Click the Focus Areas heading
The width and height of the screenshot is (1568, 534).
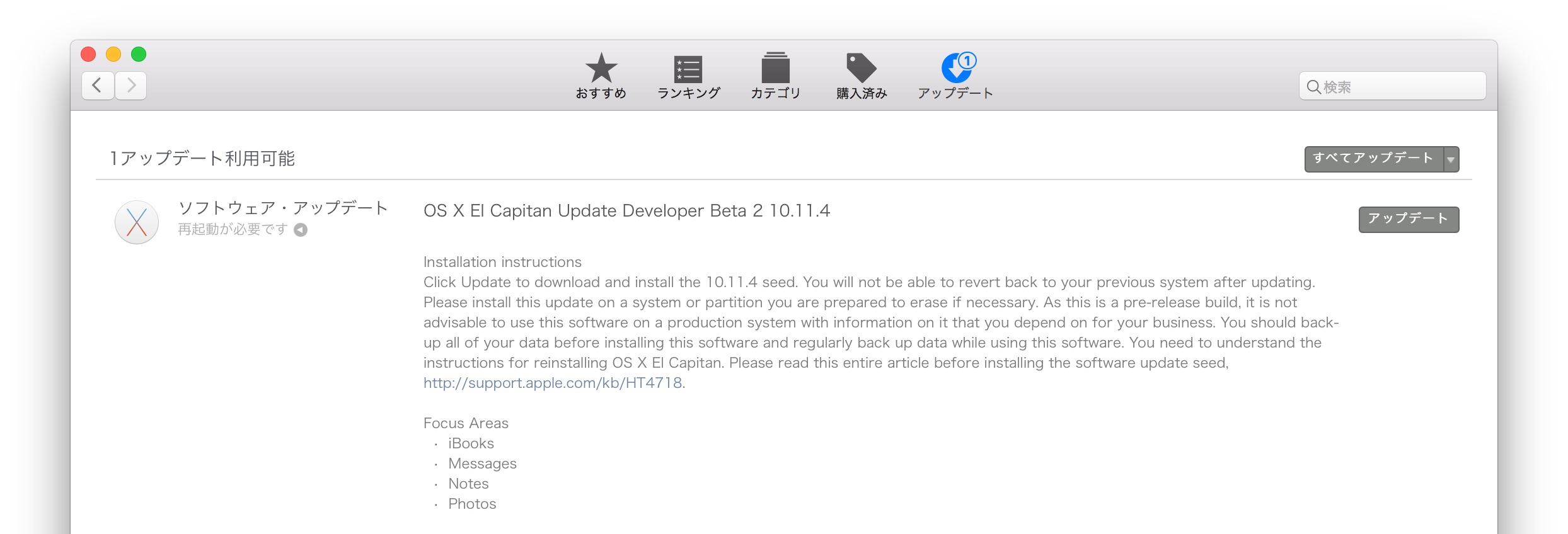[x=466, y=423]
